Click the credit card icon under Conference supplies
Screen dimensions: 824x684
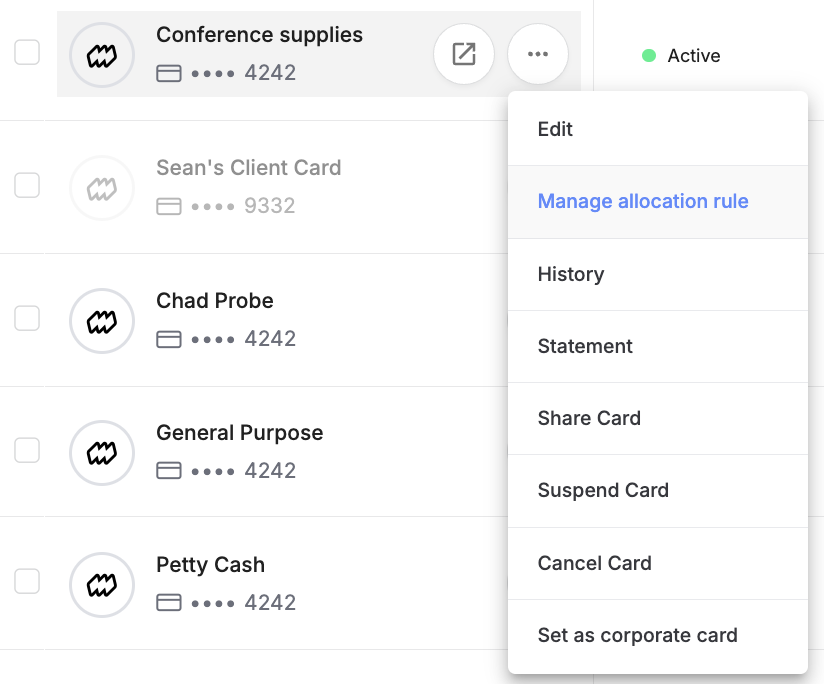169,73
